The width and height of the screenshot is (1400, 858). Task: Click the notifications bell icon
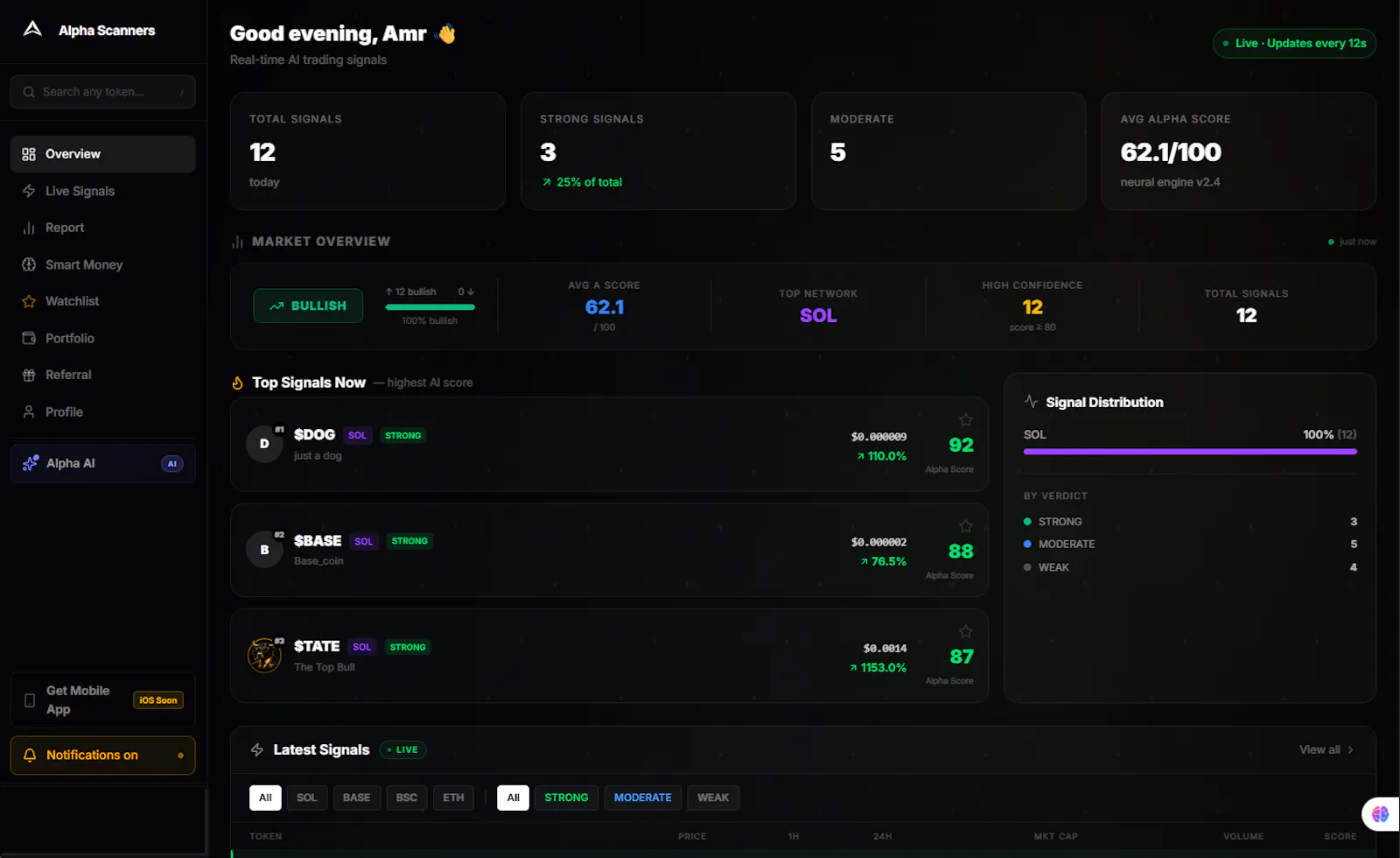[30, 756]
